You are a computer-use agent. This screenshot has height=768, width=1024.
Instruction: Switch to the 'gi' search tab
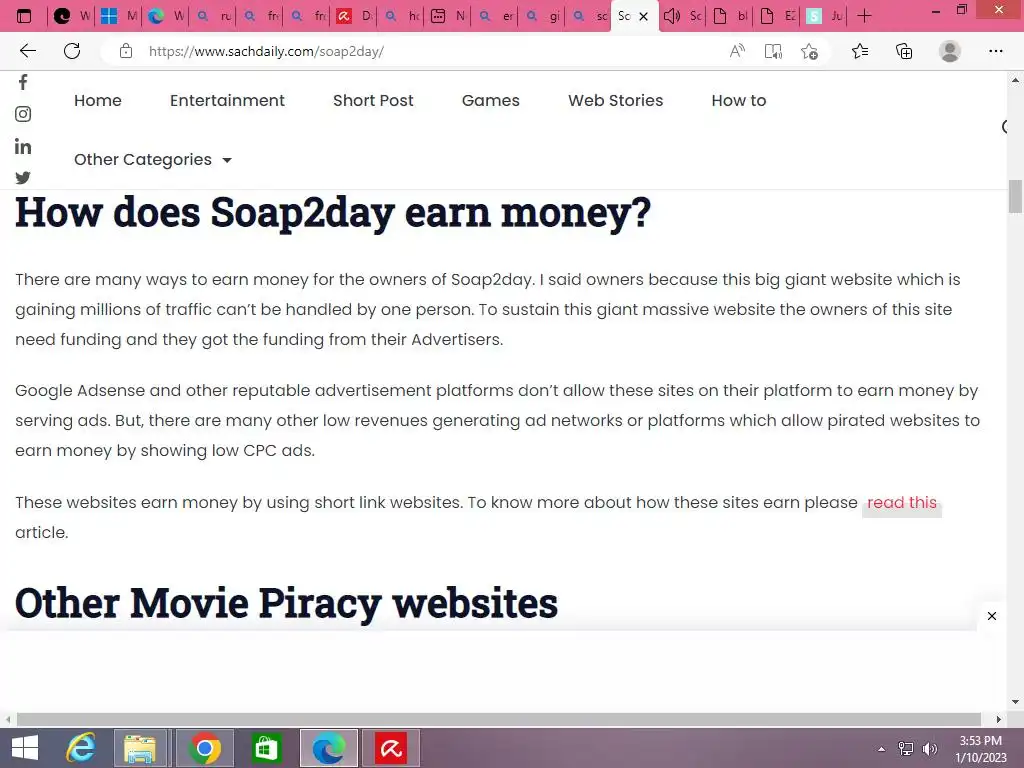(x=542, y=16)
